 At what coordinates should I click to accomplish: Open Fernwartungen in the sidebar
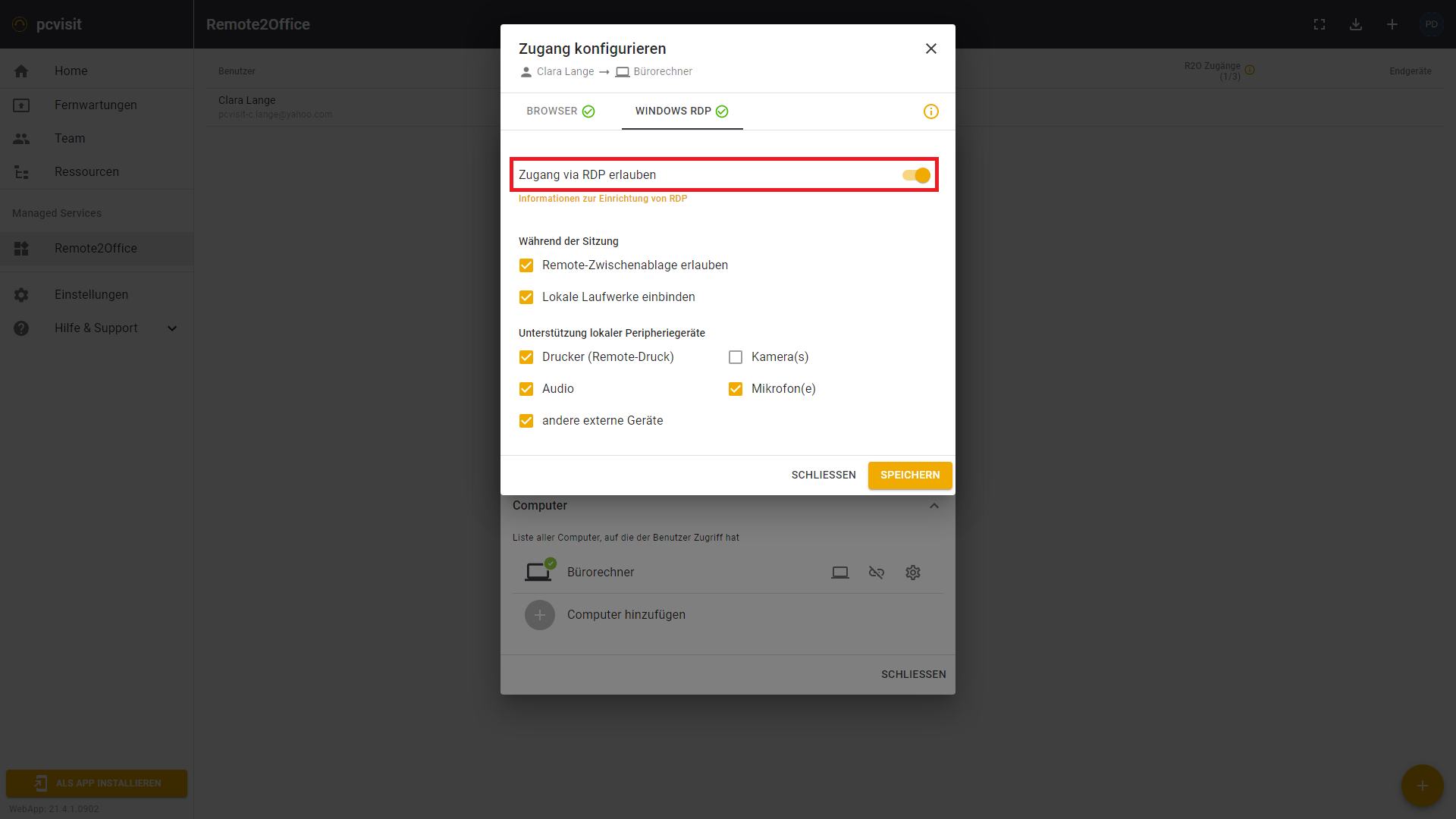[x=96, y=105]
